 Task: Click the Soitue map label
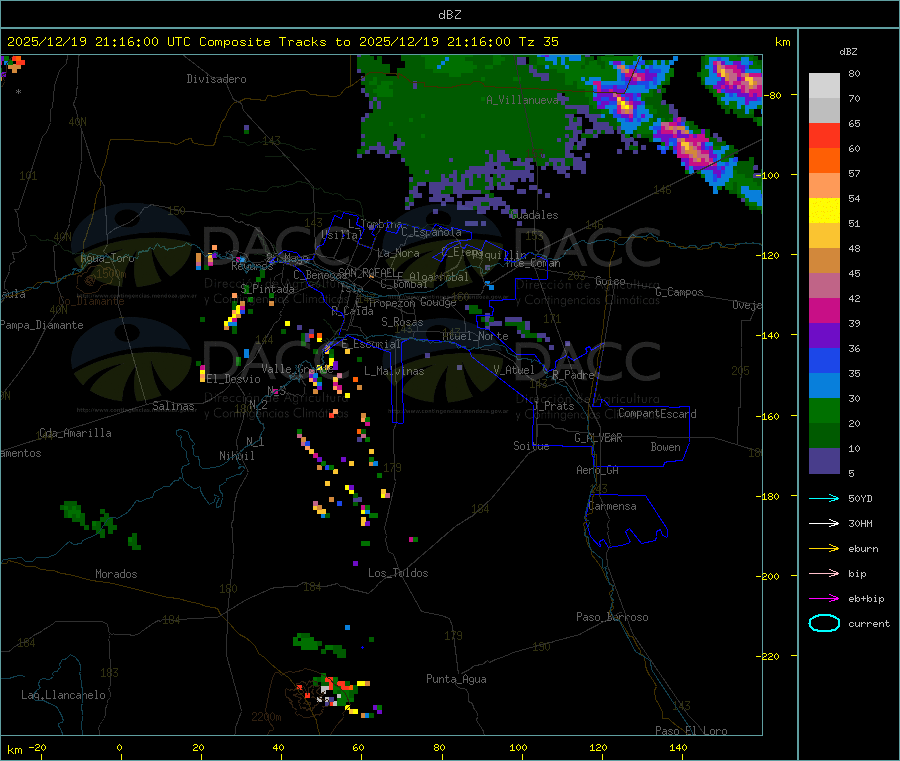click(x=531, y=446)
